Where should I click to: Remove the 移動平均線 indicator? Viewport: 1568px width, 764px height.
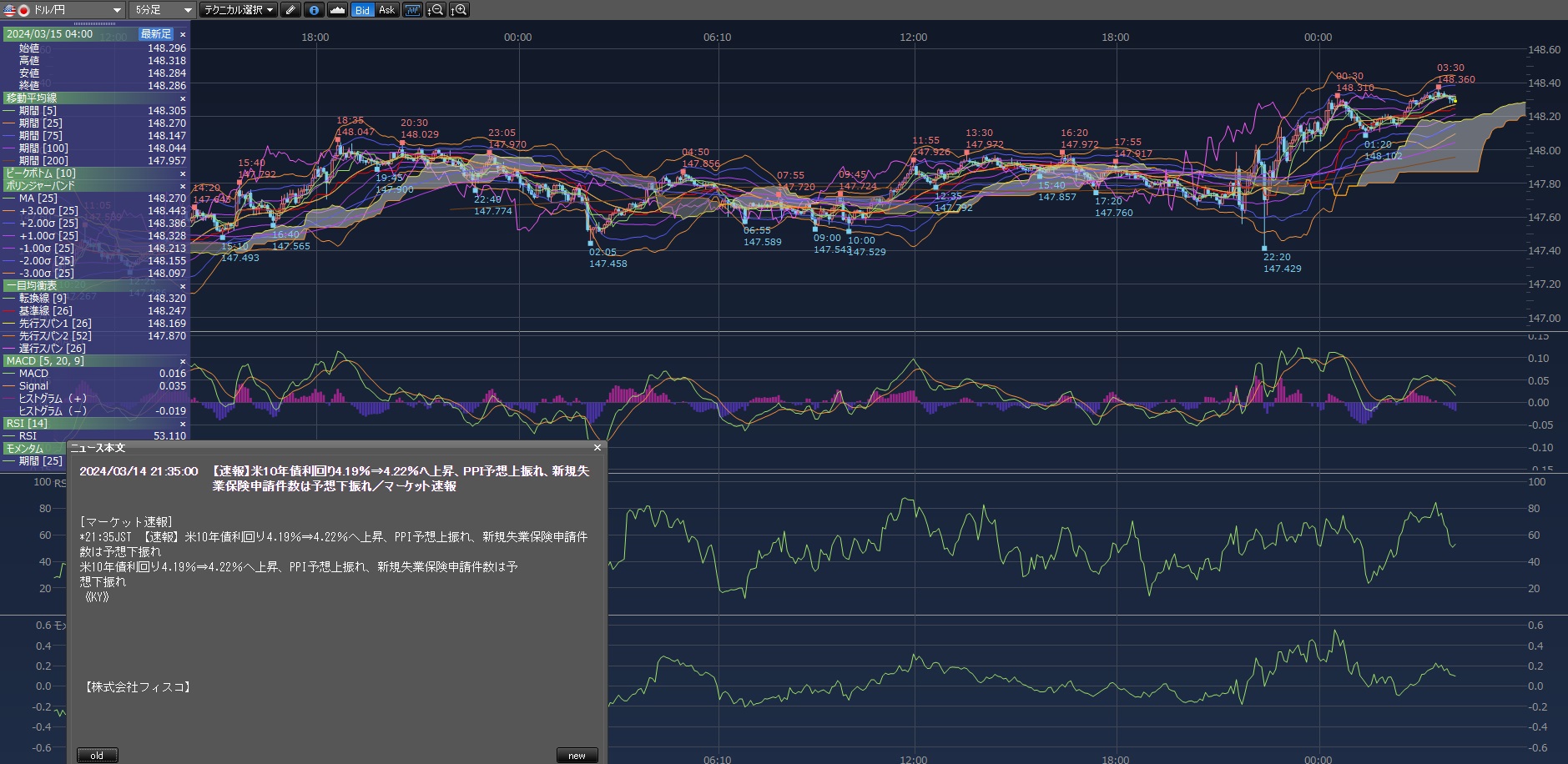183,98
